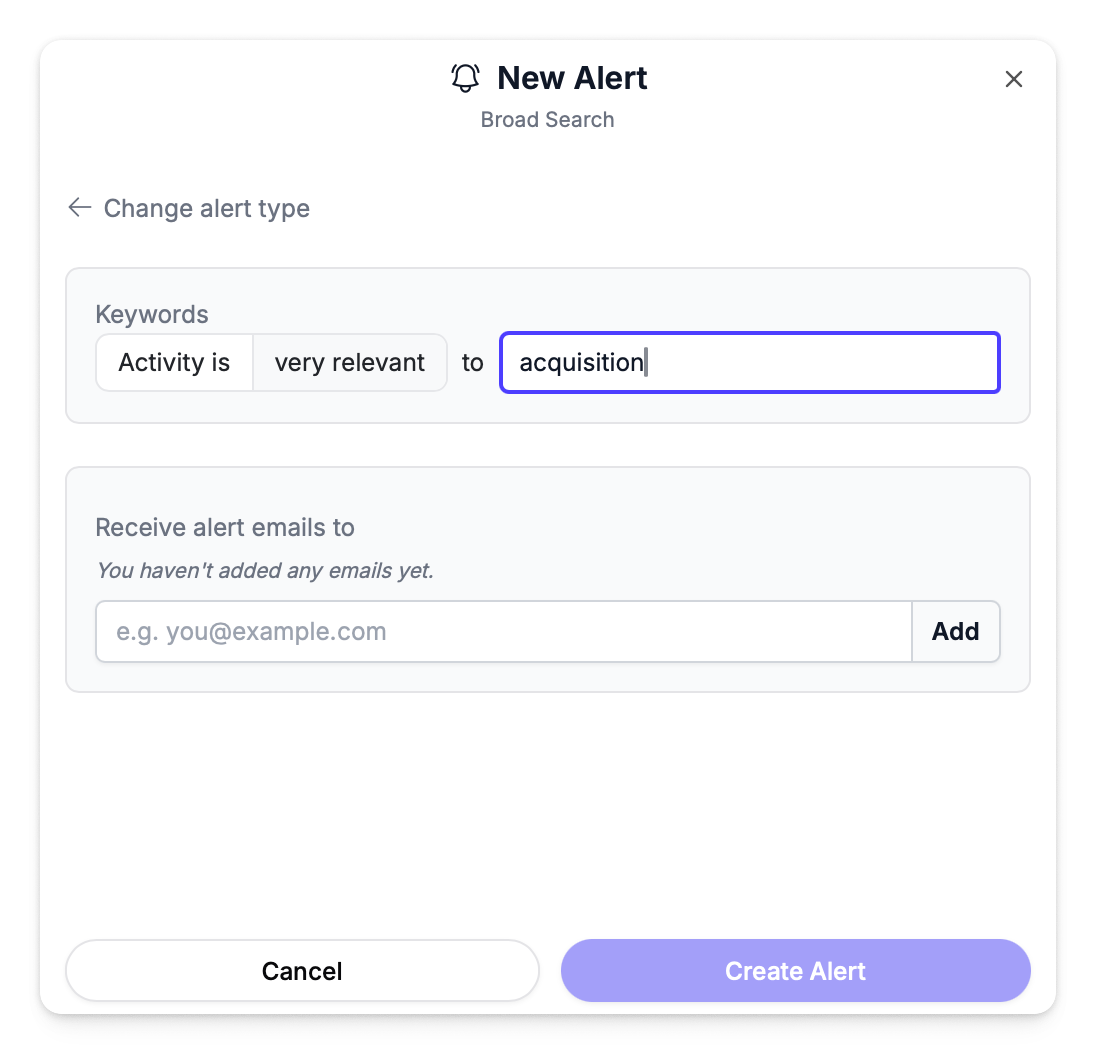The width and height of the screenshot is (1096, 1054).
Task: Focus the keyword field containing acquisition
Action: (x=749, y=362)
